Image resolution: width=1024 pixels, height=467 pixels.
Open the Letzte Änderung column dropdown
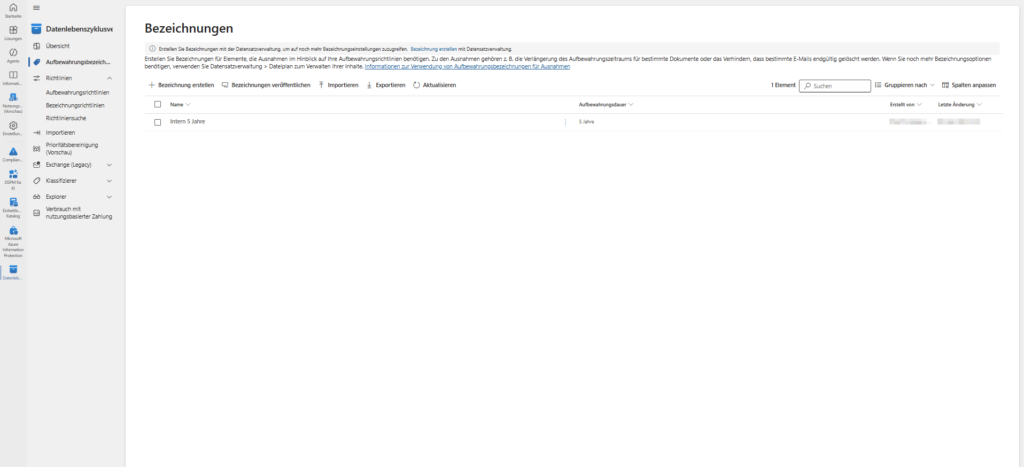(980, 105)
